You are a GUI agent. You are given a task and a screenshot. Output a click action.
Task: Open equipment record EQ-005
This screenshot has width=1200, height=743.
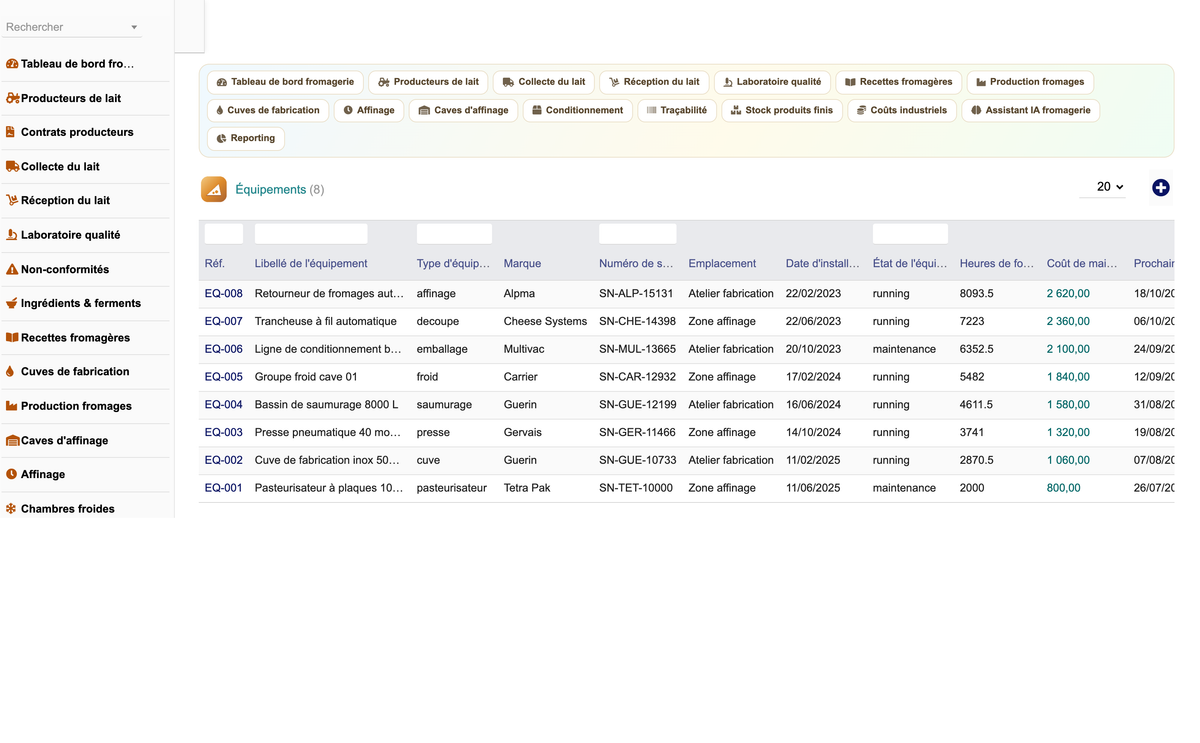coord(224,377)
